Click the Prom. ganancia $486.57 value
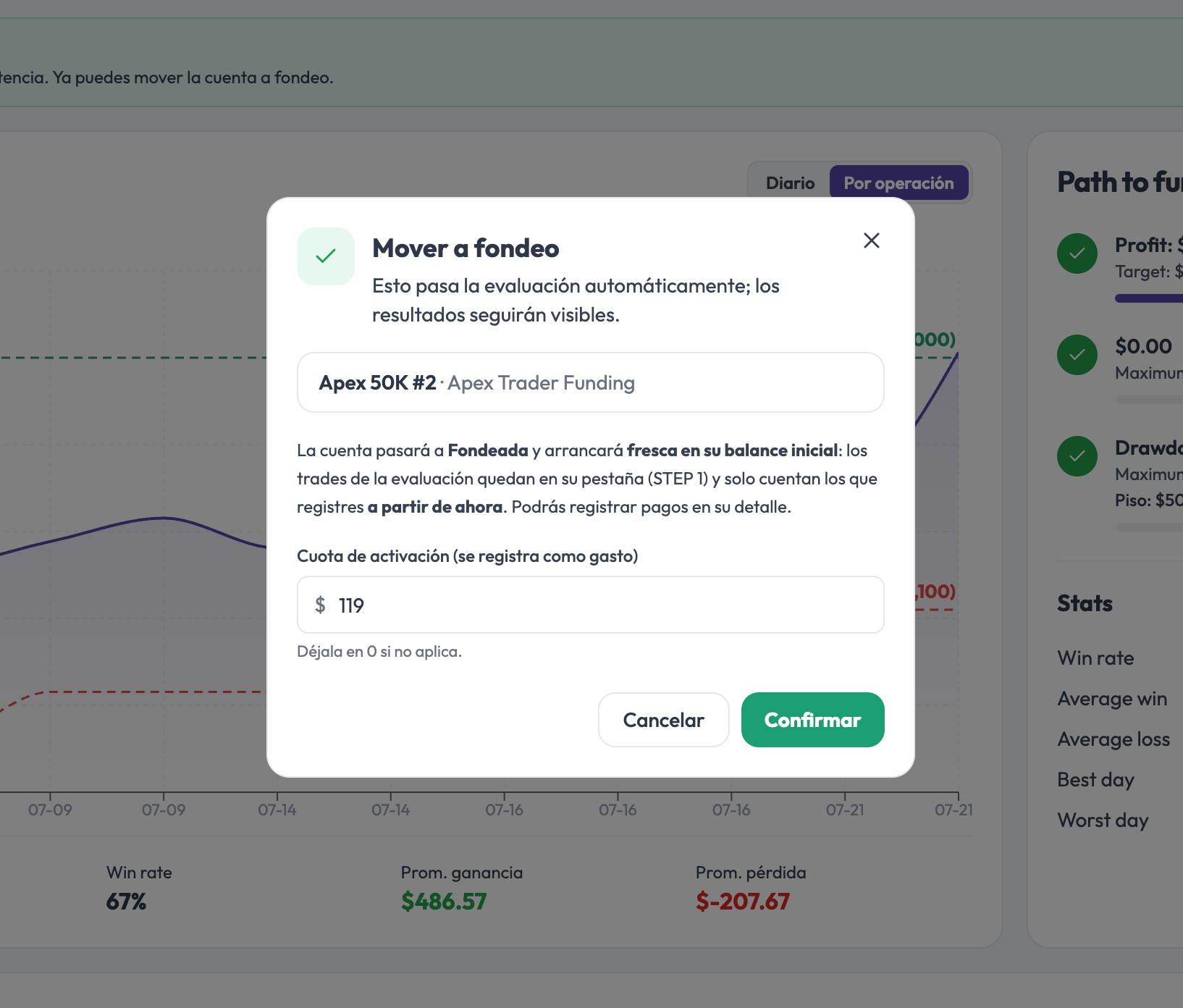 coord(444,902)
